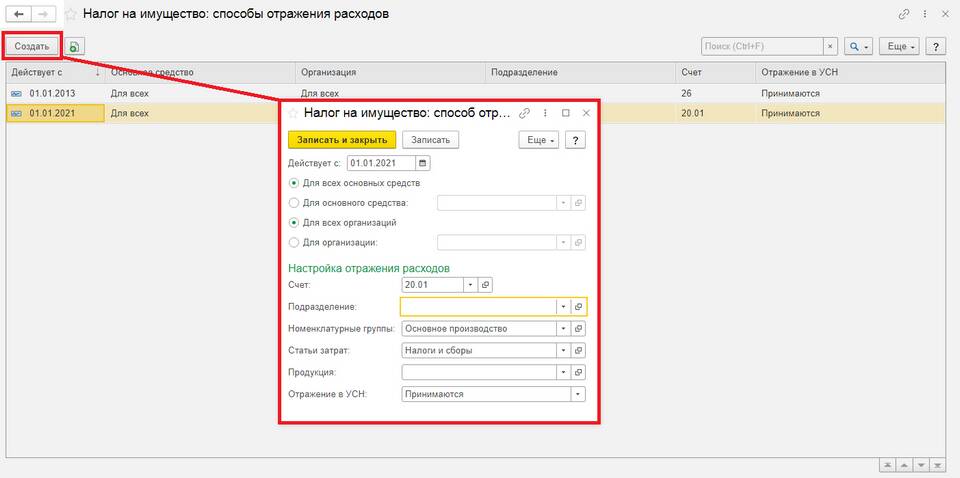Open the dialog Еще menu
This screenshot has width=960, height=478.
(x=539, y=140)
